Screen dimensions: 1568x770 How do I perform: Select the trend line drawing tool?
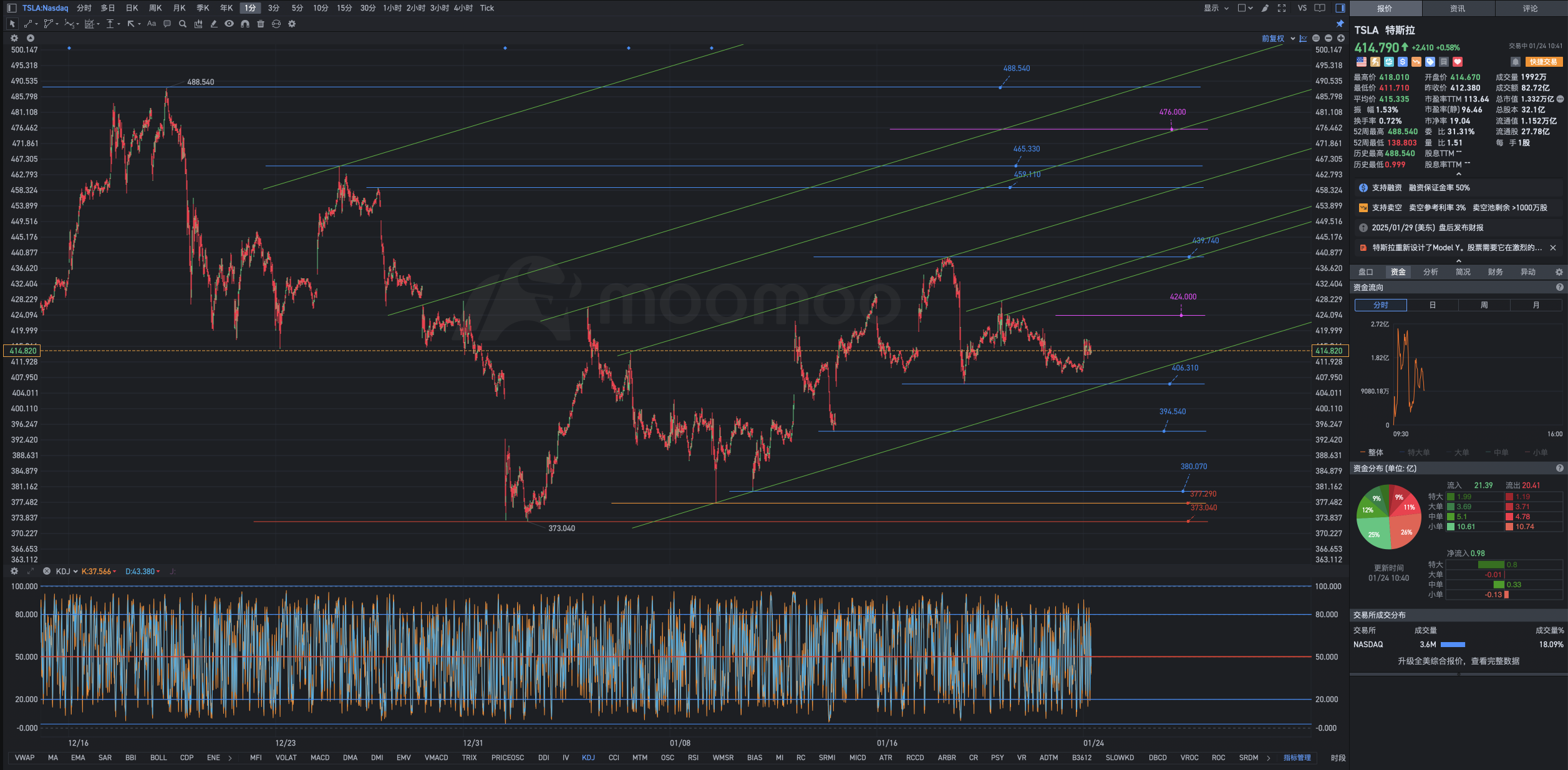click(28, 24)
